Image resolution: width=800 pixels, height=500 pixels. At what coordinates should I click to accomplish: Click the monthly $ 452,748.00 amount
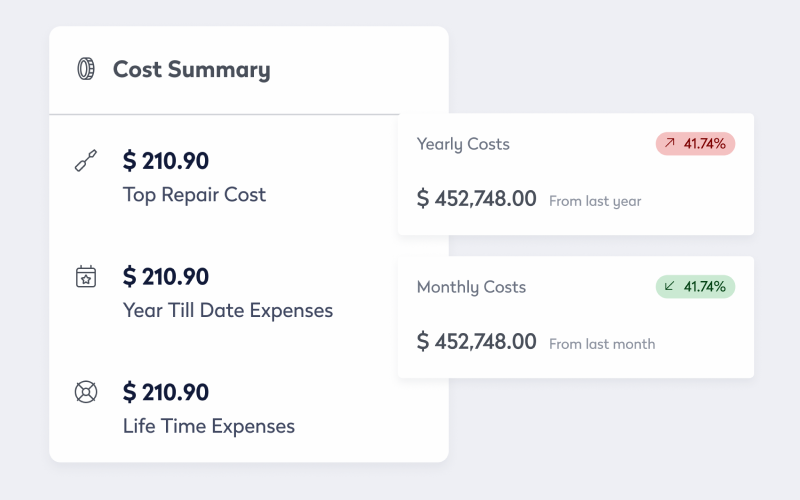click(x=477, y=341)
